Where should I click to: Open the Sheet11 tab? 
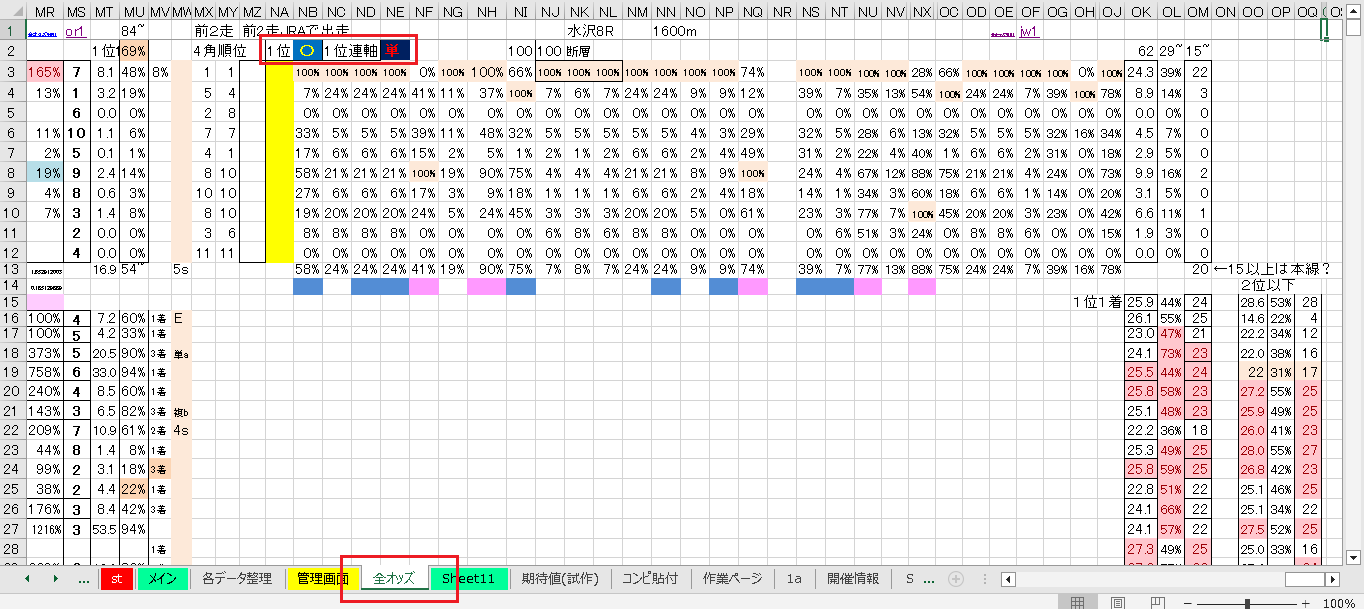(x=469, y=579)
